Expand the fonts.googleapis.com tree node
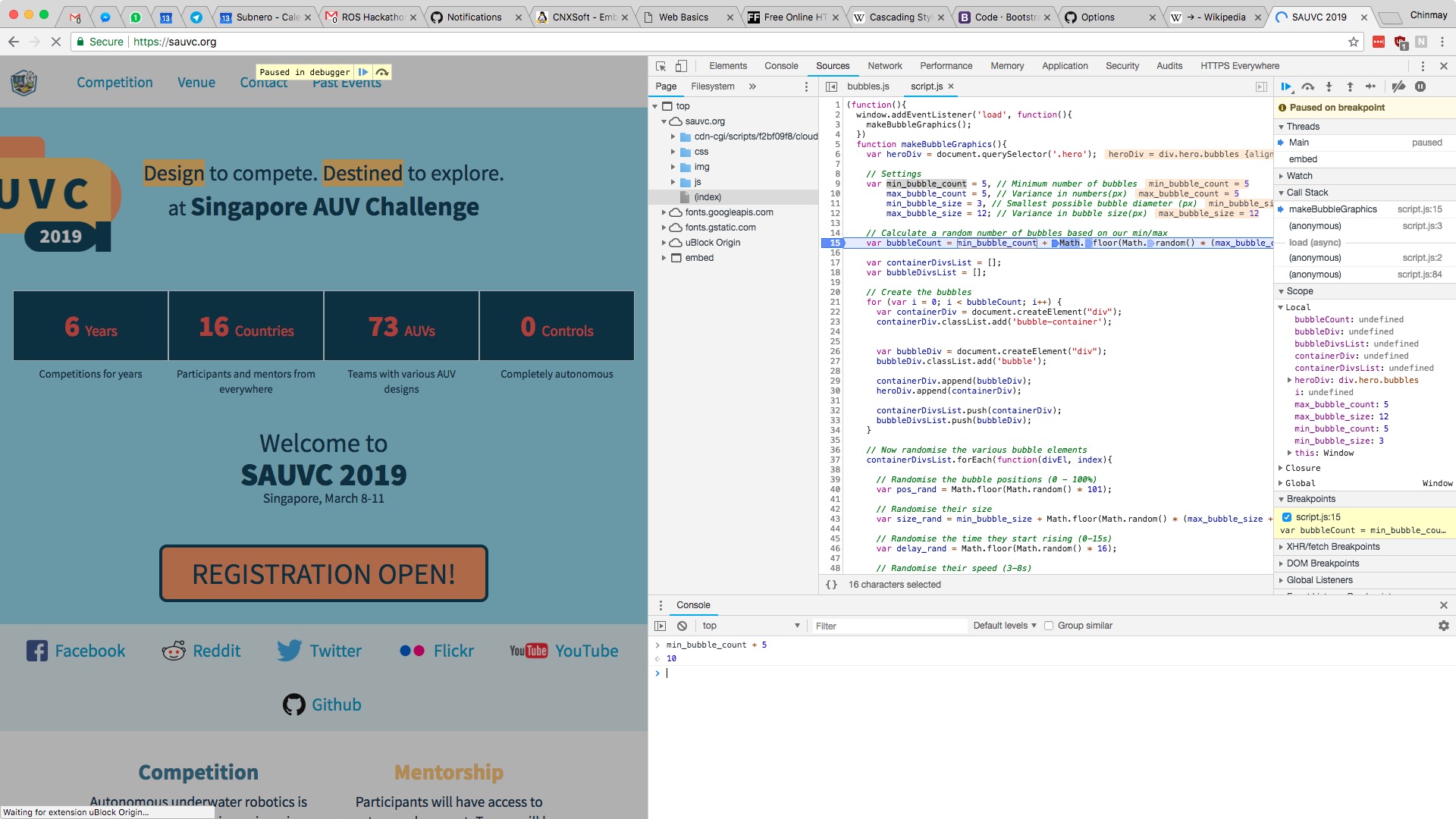Viewport: 1456px width, 819px height. pyautogui.click(x=664, y=212)
